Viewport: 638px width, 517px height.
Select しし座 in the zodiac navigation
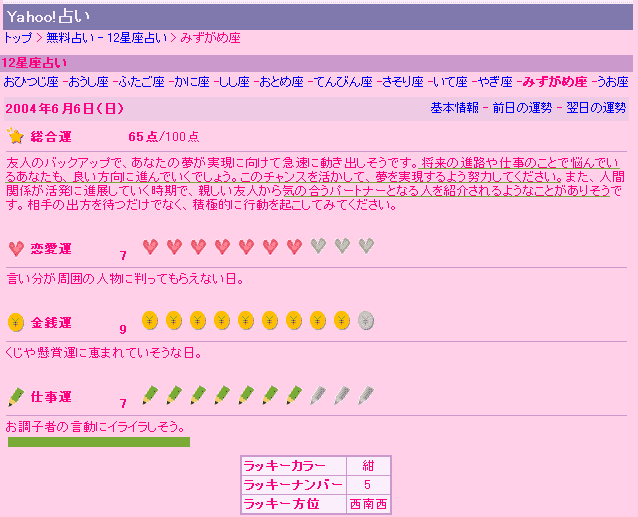(x=234, y=82)
